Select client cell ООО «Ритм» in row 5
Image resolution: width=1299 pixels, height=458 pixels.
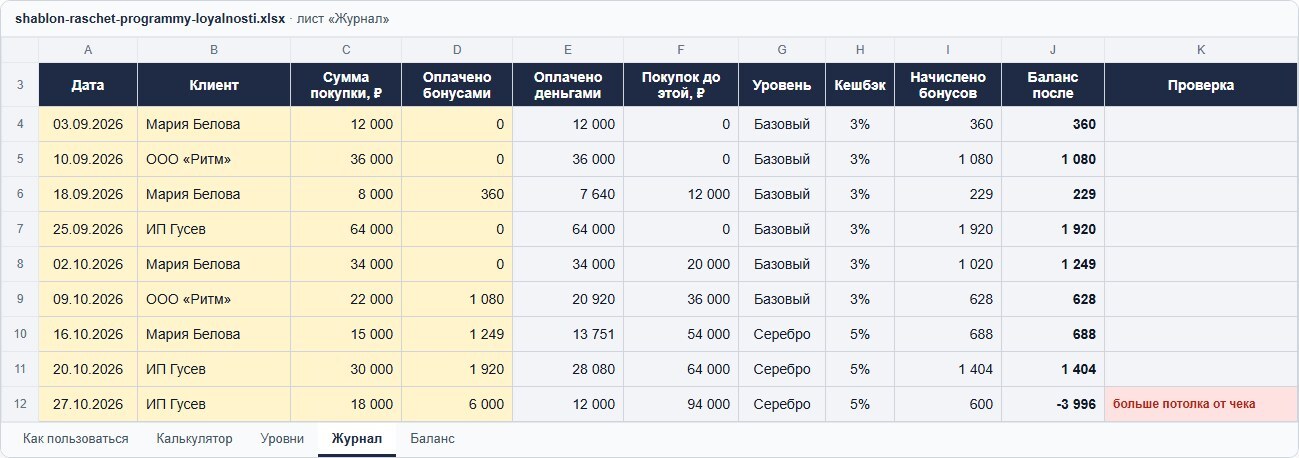pos(214,159)
